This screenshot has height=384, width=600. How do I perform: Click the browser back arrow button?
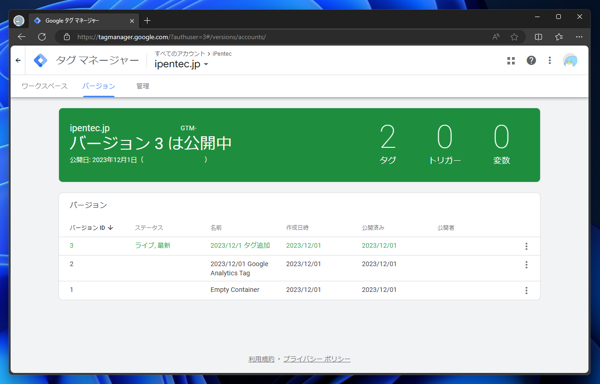pyautogui.click(x=21, y=37)
